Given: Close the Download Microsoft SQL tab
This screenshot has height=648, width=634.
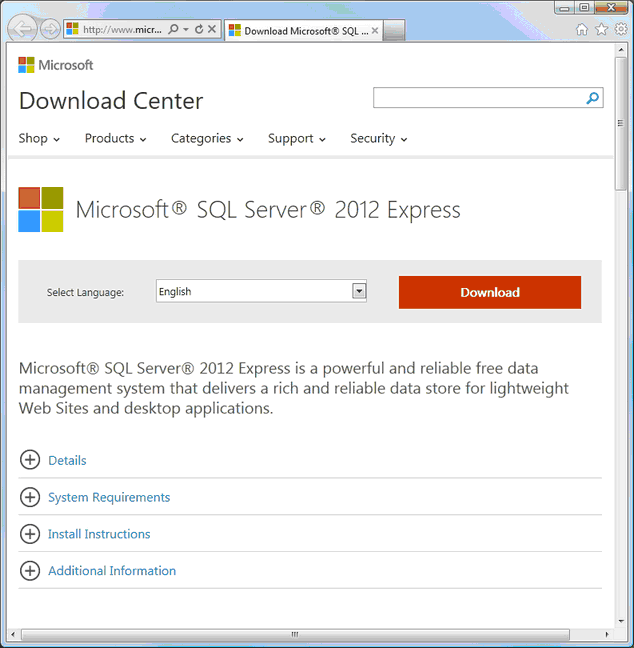Looking at the screenshot, I should [375, 31].
